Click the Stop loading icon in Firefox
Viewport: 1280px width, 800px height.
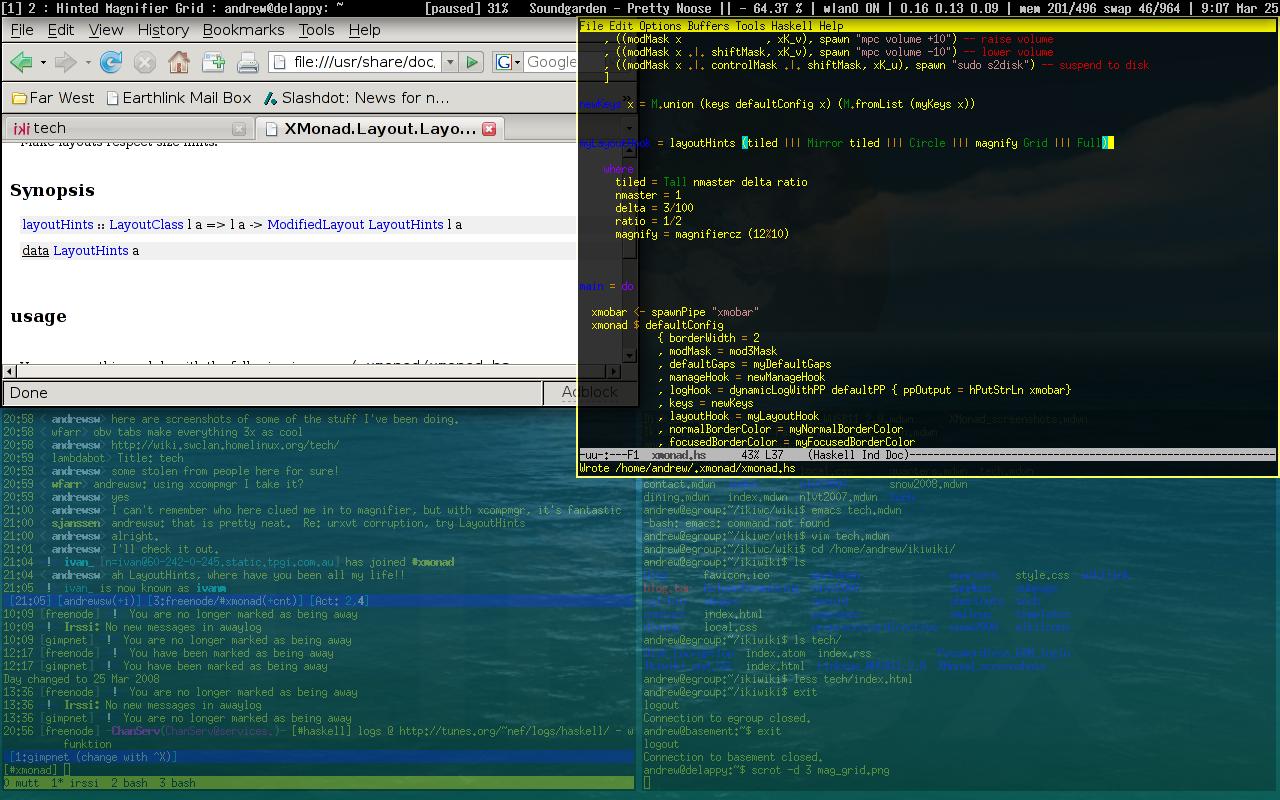pos(145,62)
